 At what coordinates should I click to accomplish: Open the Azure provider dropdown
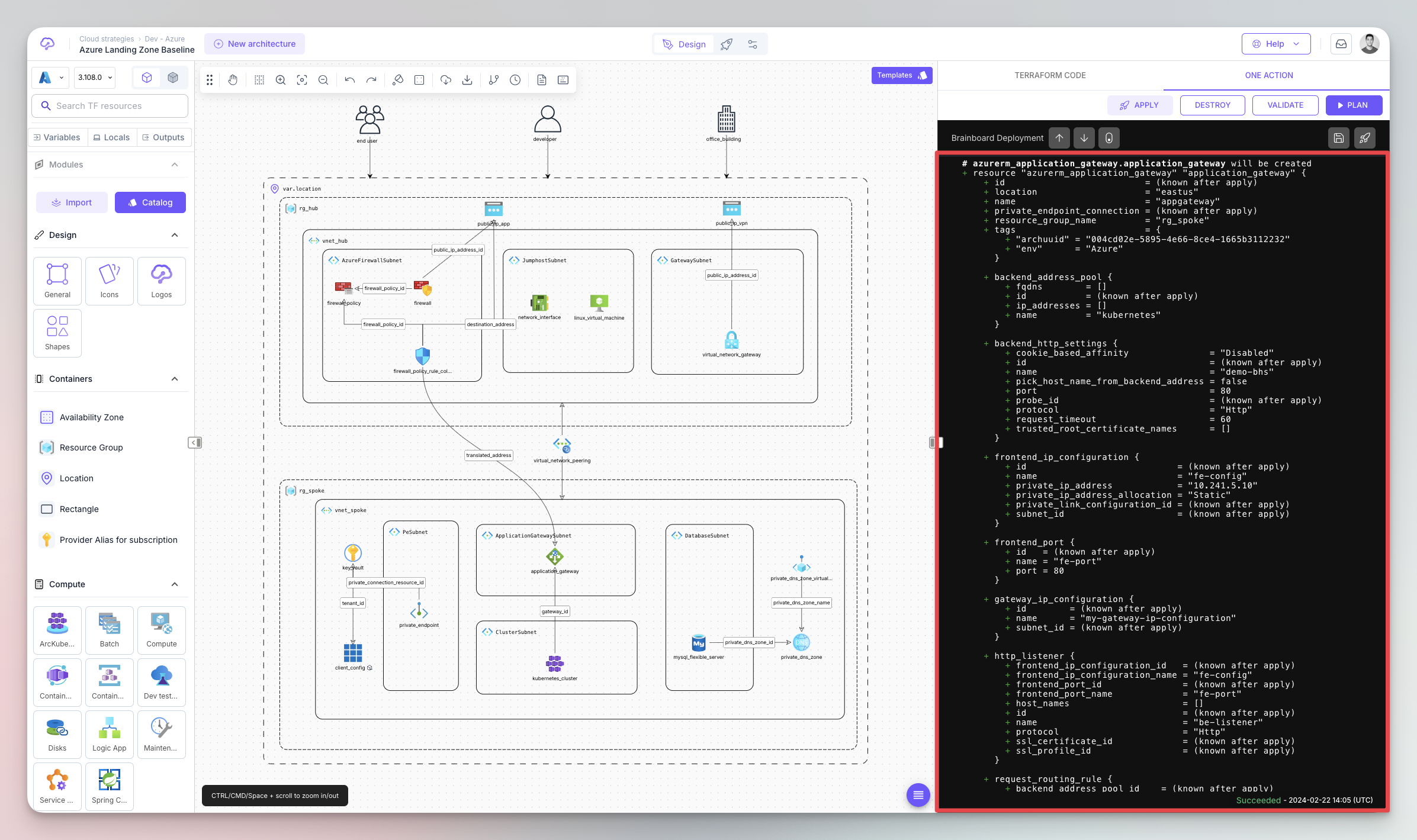51,78
